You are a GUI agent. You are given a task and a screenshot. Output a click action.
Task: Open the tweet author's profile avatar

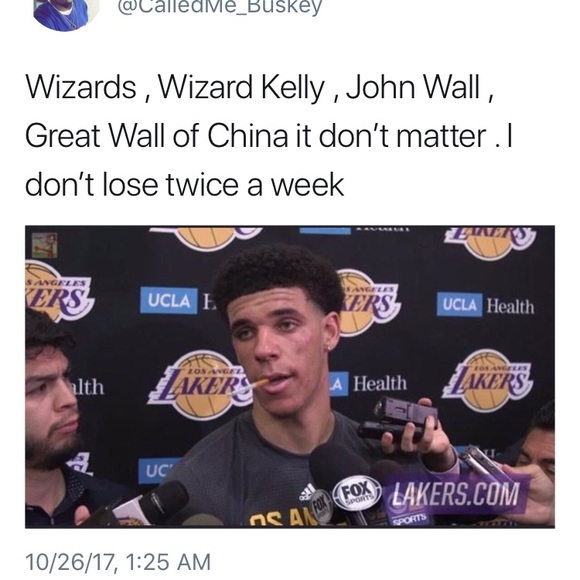[66, 13]
